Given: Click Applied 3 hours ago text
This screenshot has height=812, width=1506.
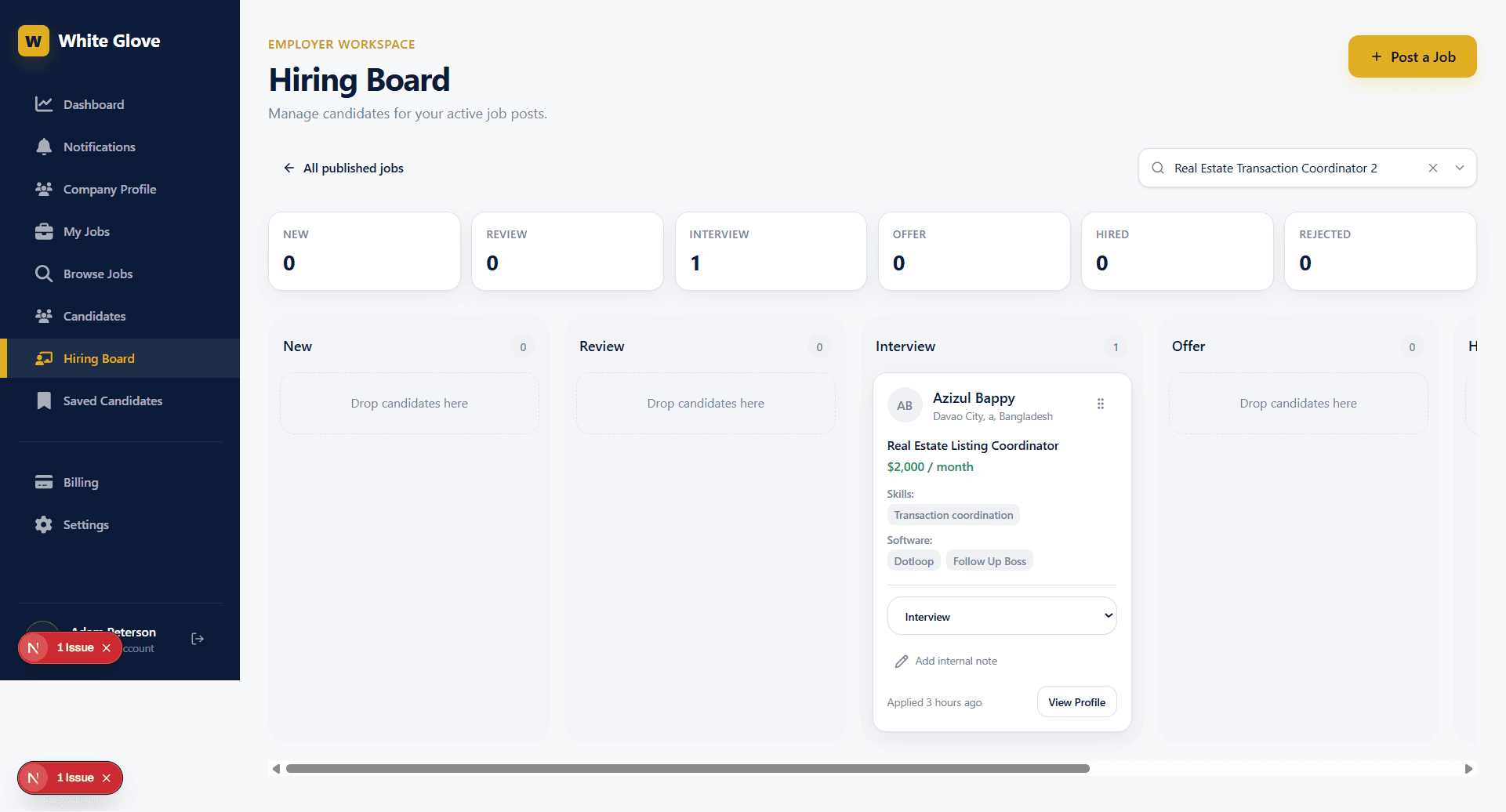Looking at the screenshot, I should pos(934,702).
